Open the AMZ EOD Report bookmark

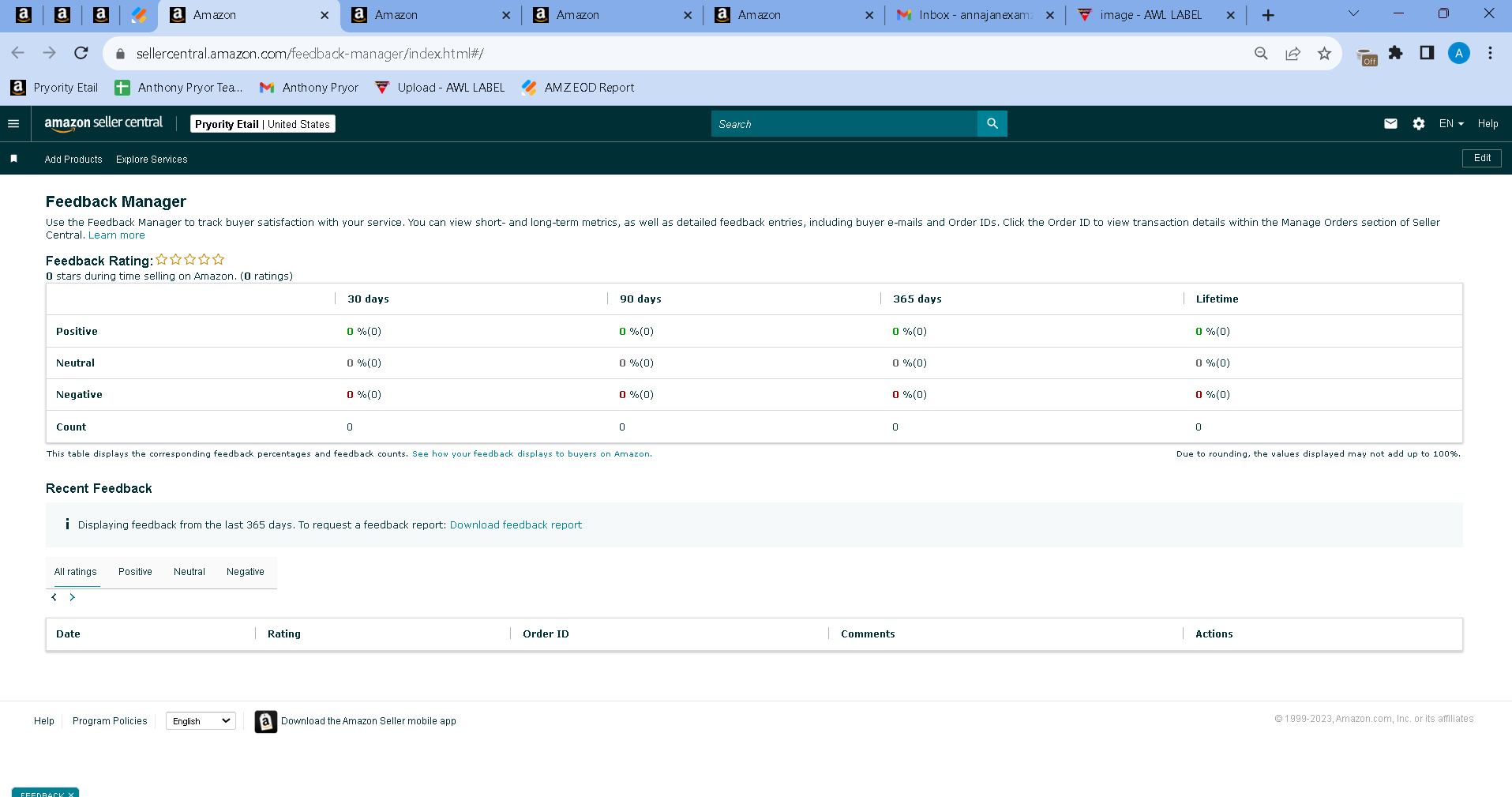click(578, 88)
